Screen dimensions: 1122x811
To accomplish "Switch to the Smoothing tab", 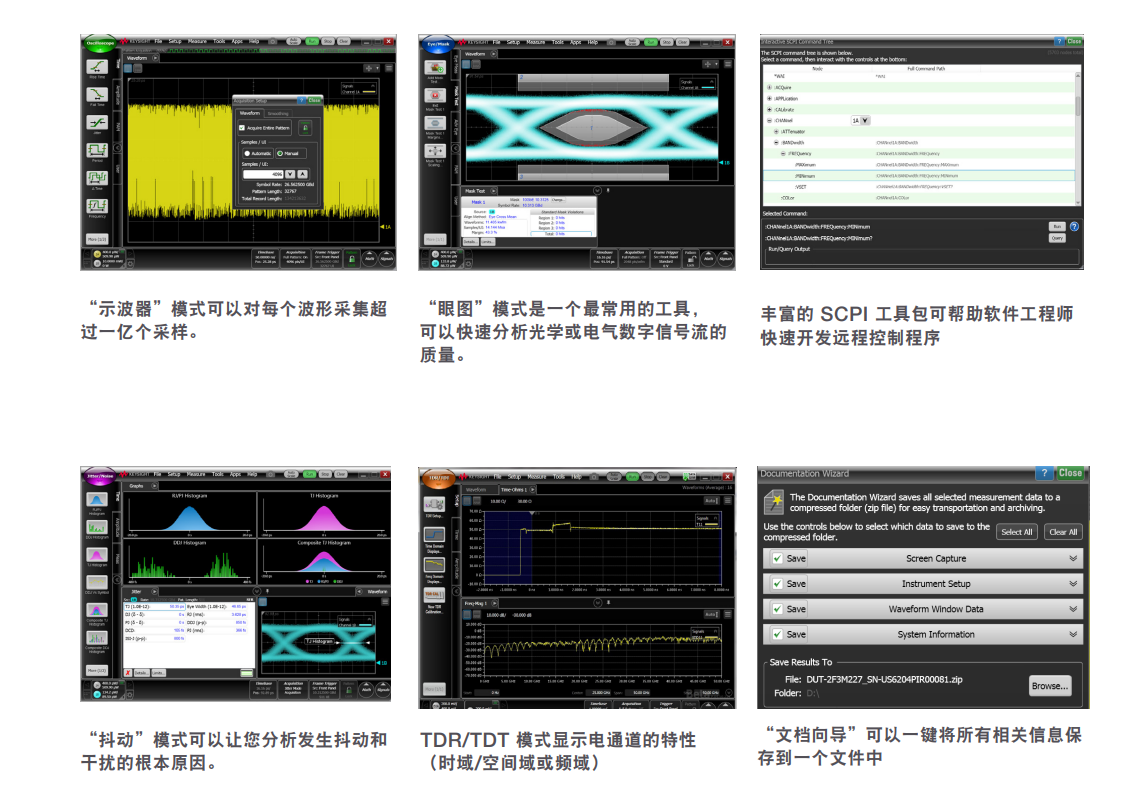I will (278, 113).
